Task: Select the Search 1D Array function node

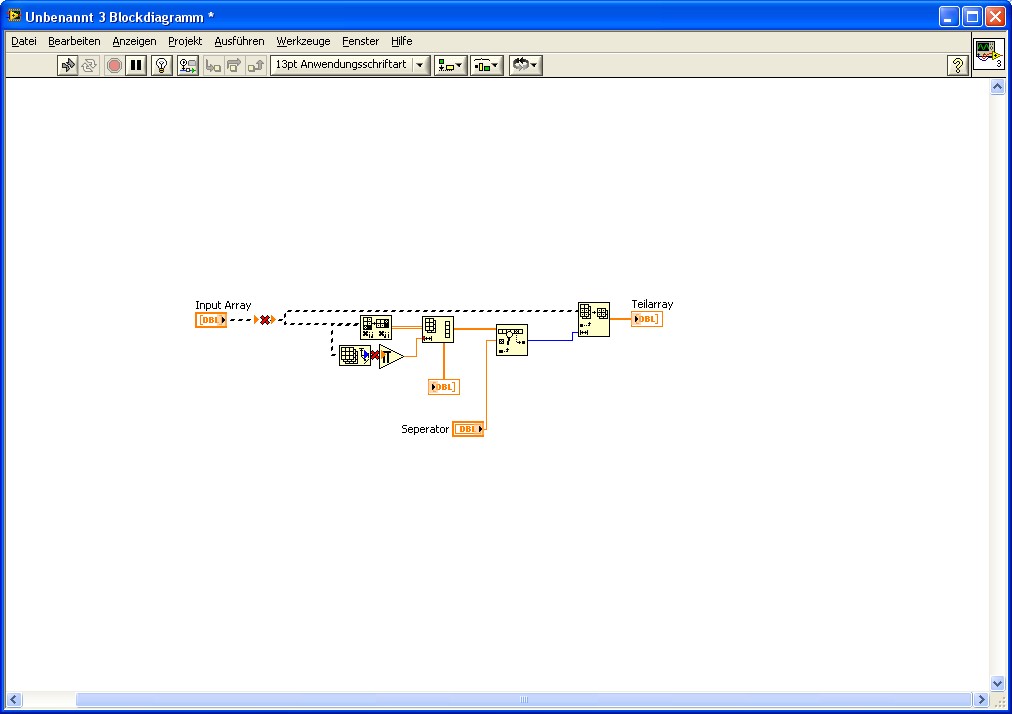Action: point(512,340)
